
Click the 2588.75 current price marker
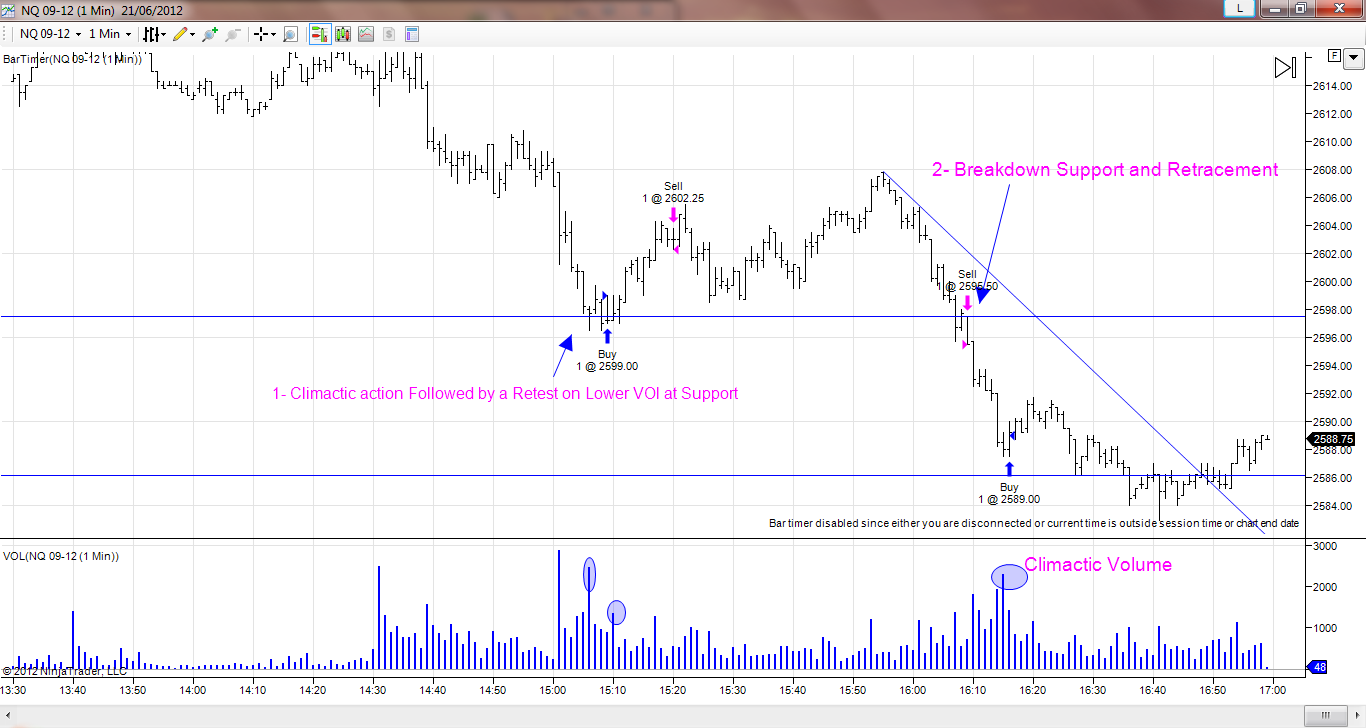click(1332, 439)
